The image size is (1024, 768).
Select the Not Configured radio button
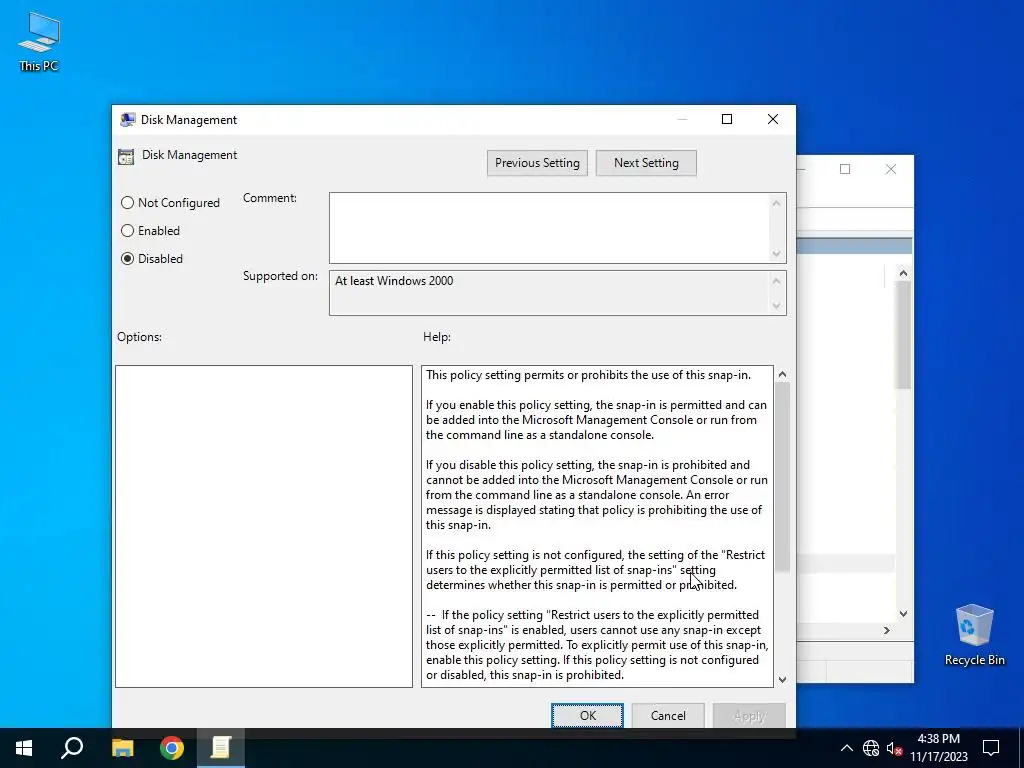tap(127, 203)
